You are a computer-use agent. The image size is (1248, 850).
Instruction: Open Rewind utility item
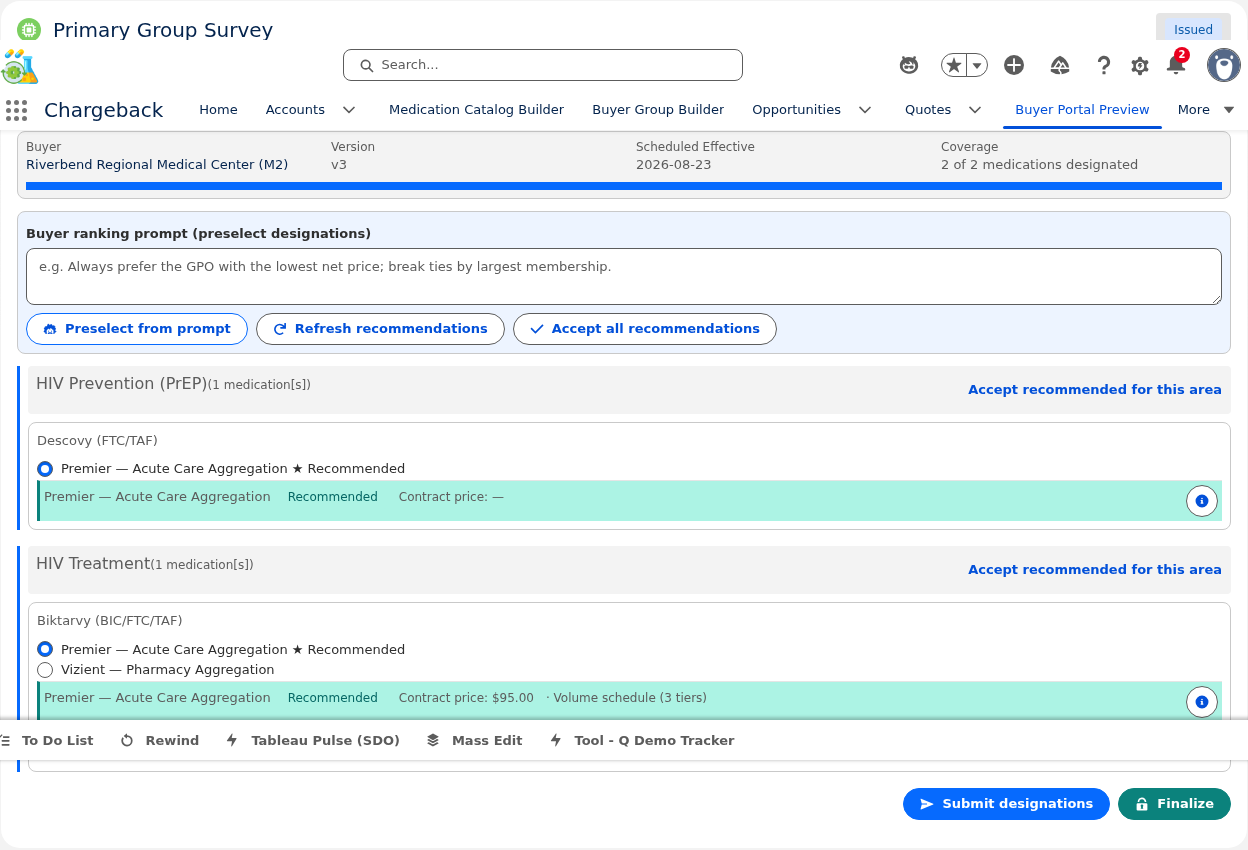pyautogui.click(x=160, y=741)
